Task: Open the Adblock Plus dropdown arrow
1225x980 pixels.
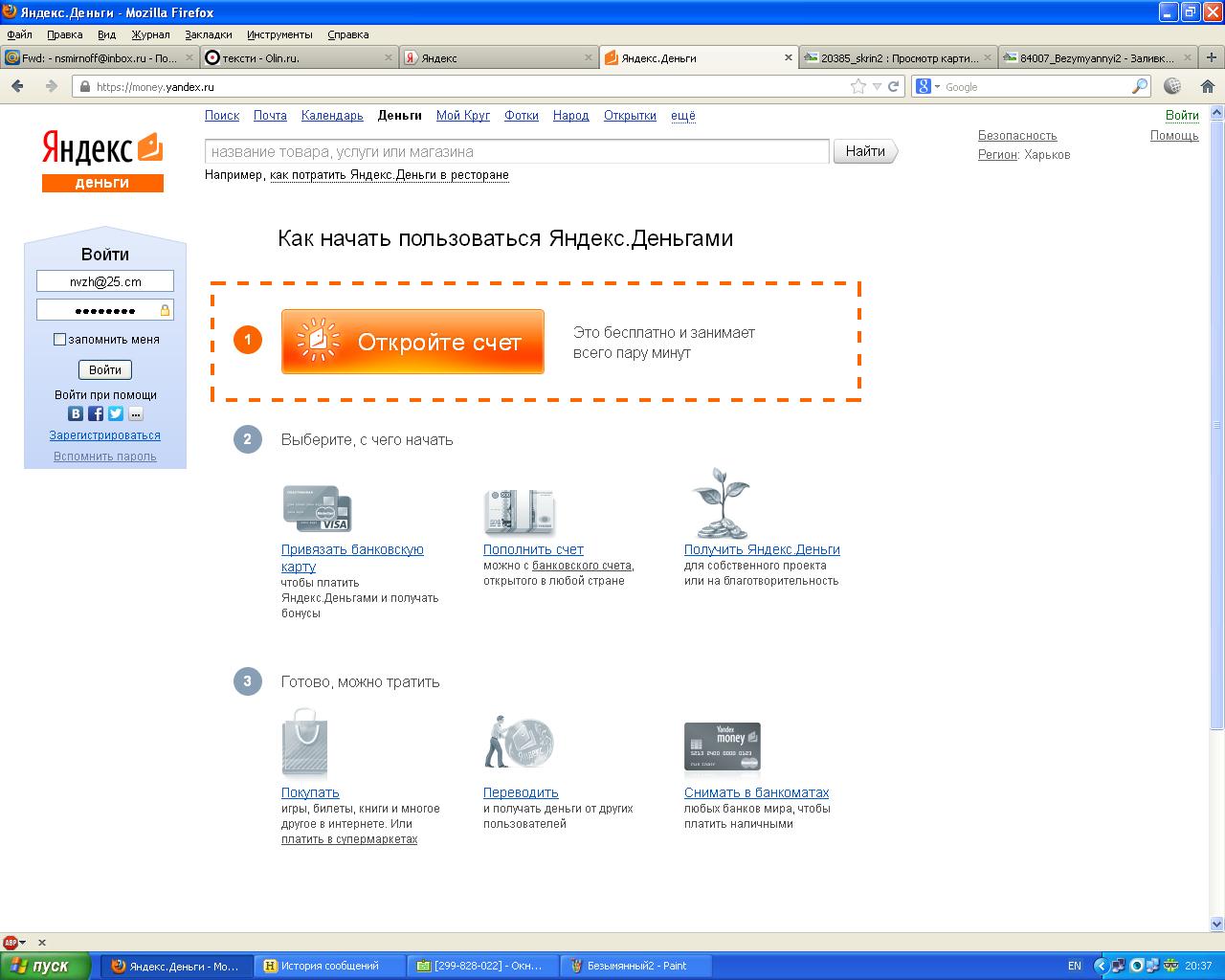Action: click(x=23, y=943)
